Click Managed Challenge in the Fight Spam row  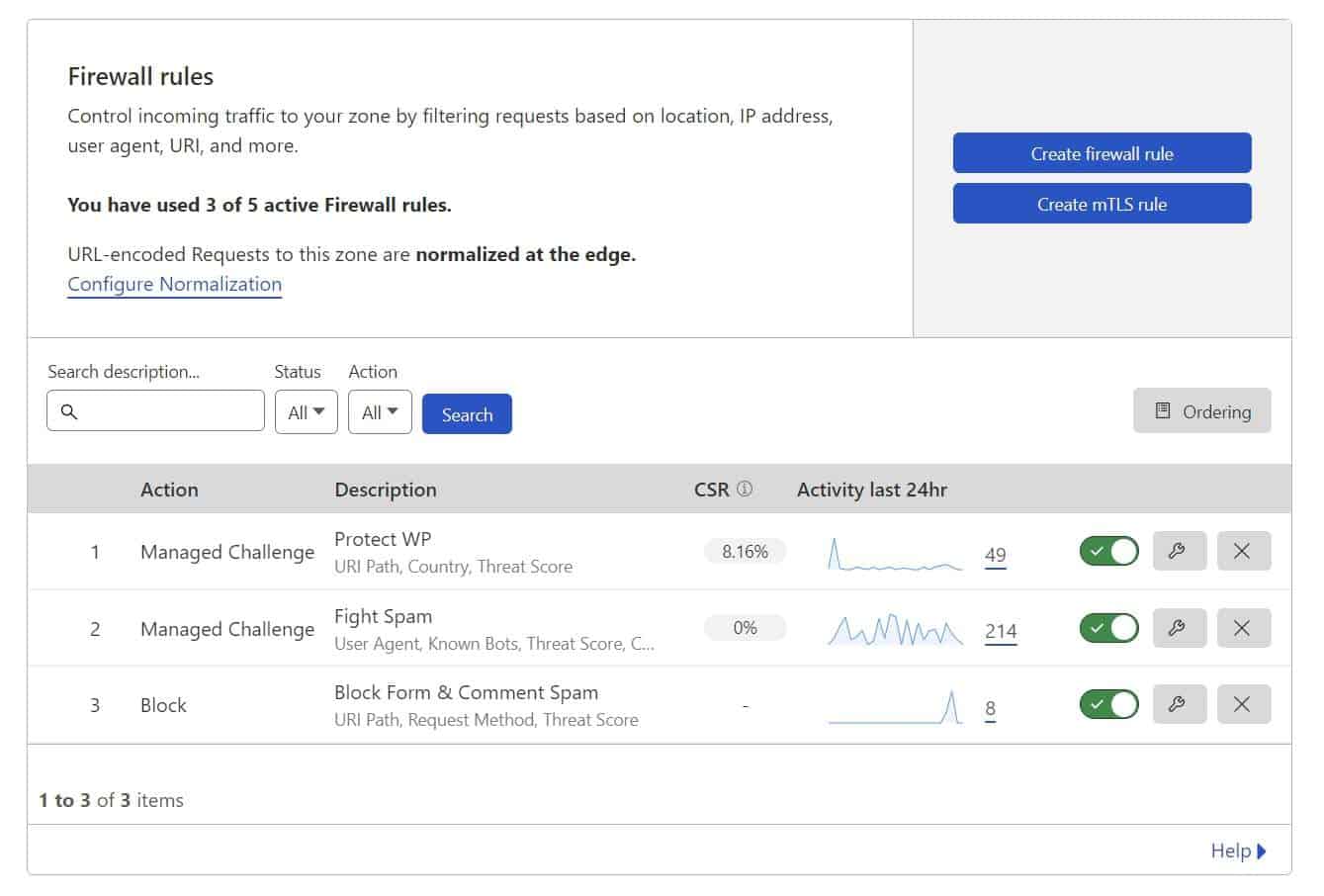click(227, 629)
